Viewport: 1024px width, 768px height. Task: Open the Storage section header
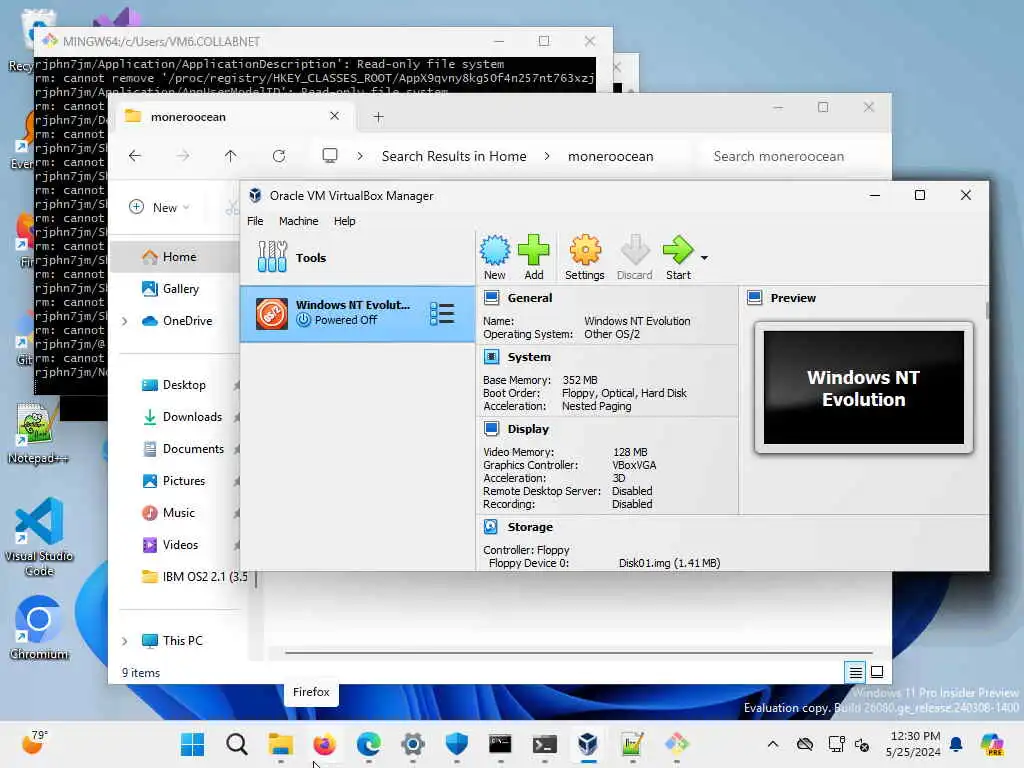530,527
